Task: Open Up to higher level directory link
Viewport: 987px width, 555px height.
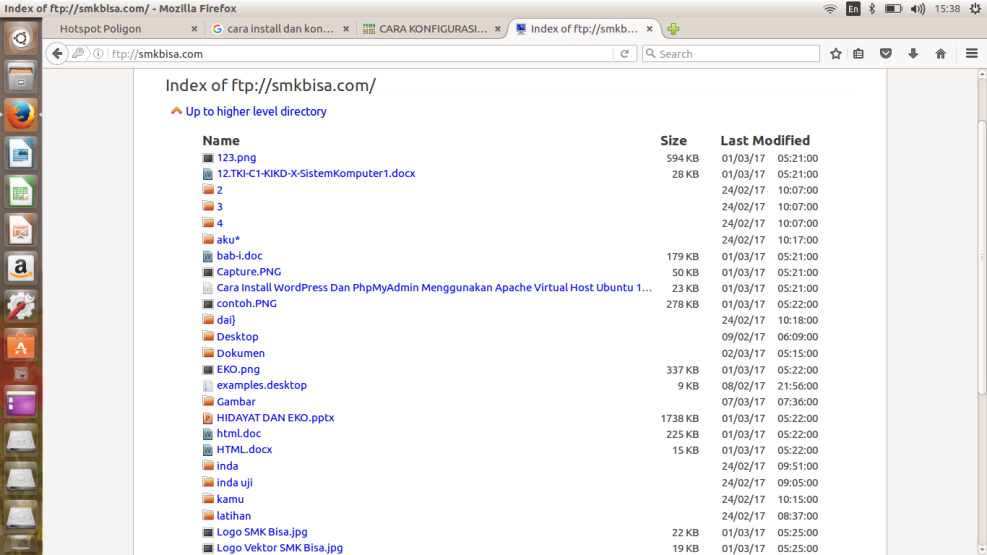Action: (256, 111)
